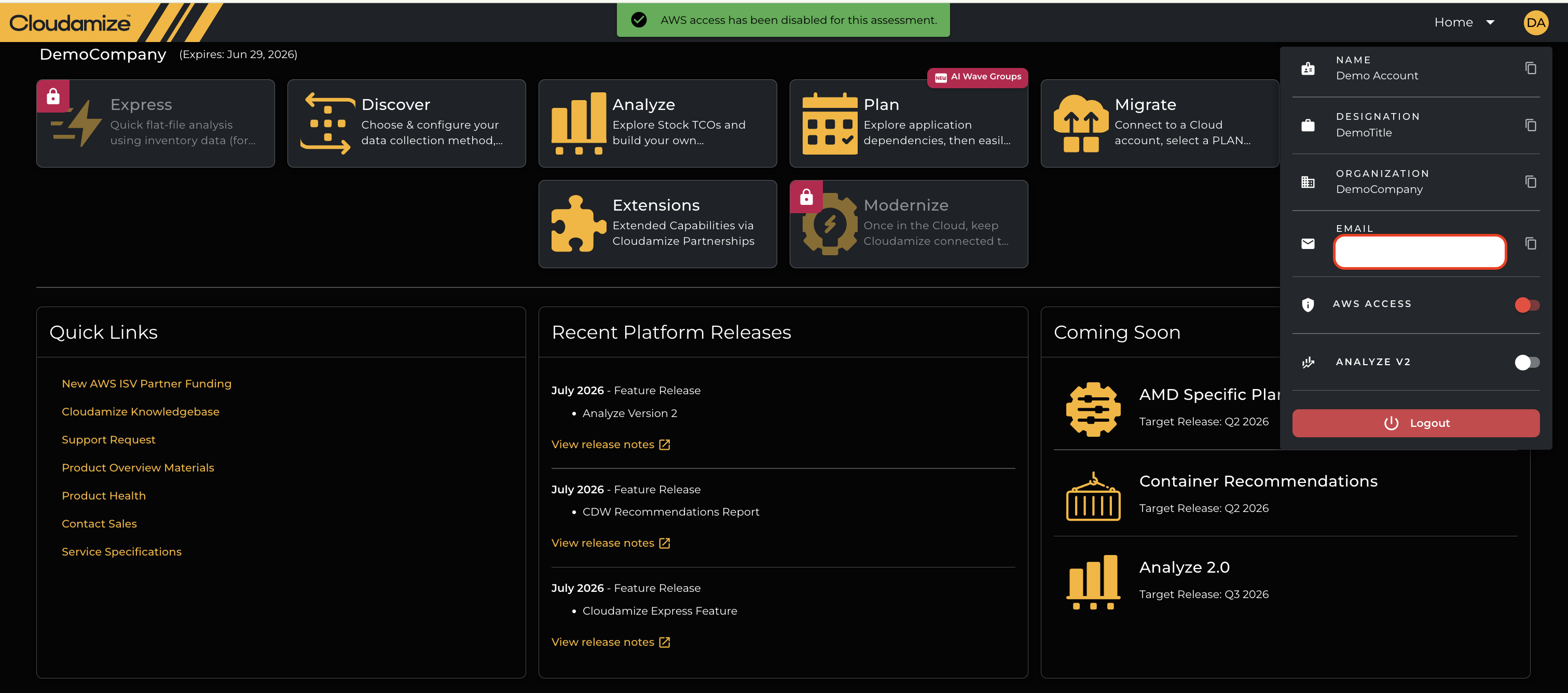This screenshot has width=1568, height=693.
Task: Copy the Email value
Action: tap(1530, 243)
